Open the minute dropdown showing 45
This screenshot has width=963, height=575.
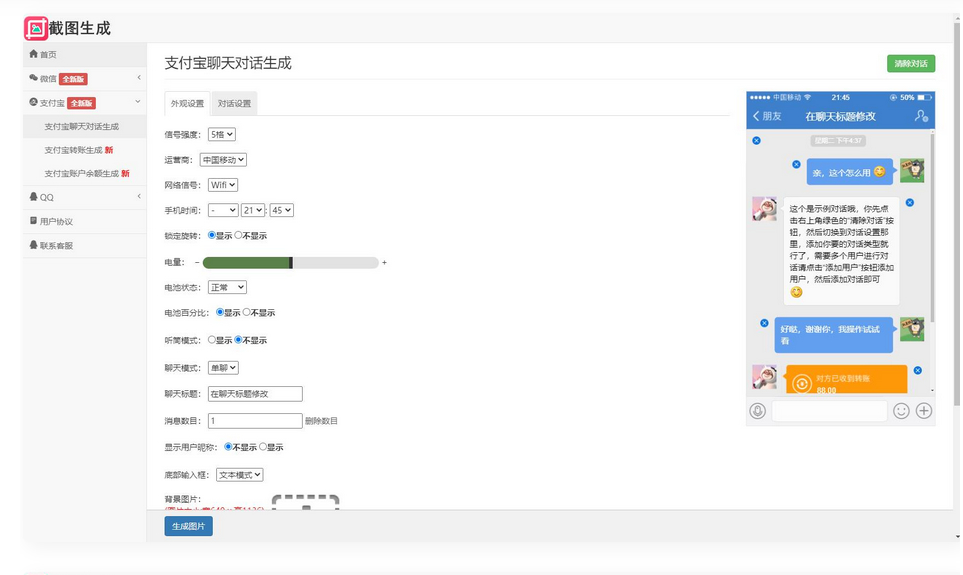coord(282,210)
